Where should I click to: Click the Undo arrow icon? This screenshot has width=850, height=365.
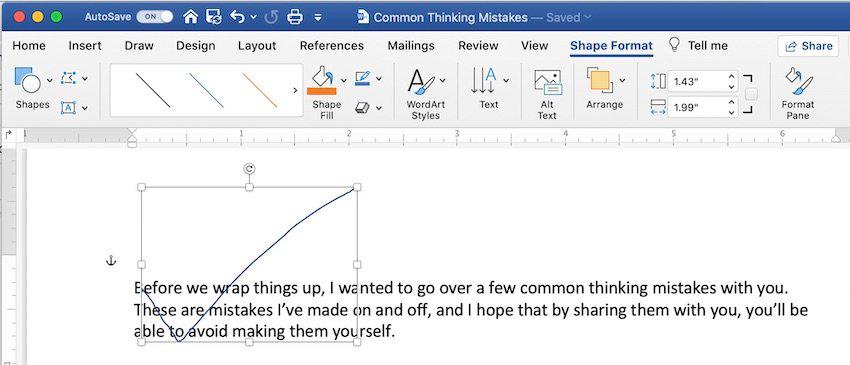click(237, 17)
